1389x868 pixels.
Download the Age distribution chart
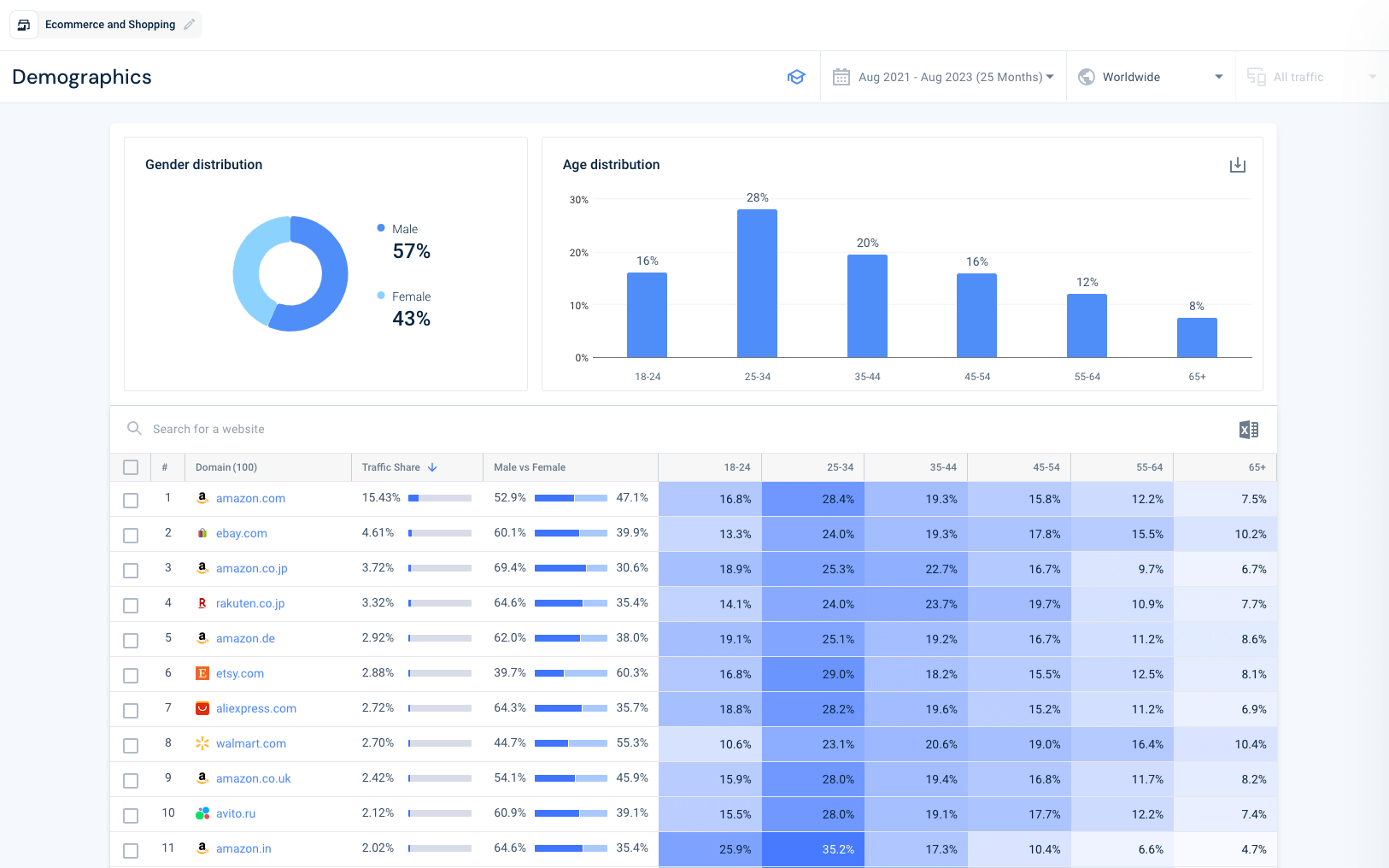(1237, 165)
